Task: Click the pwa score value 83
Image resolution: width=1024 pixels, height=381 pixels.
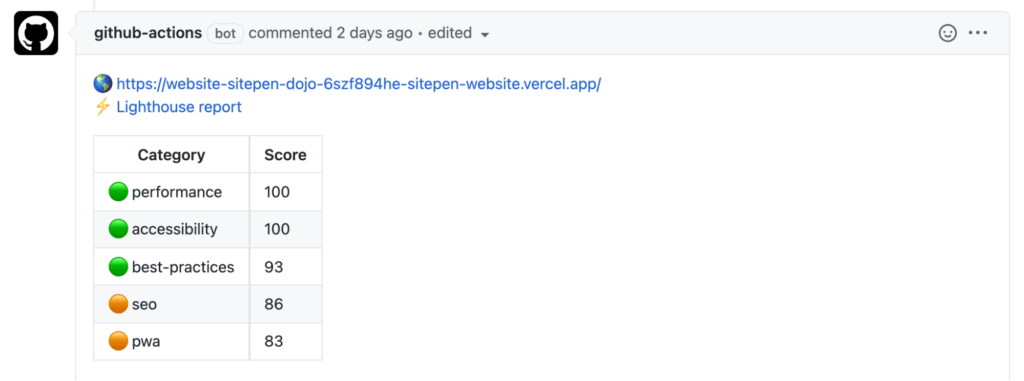Action: [x=274, y=341]
